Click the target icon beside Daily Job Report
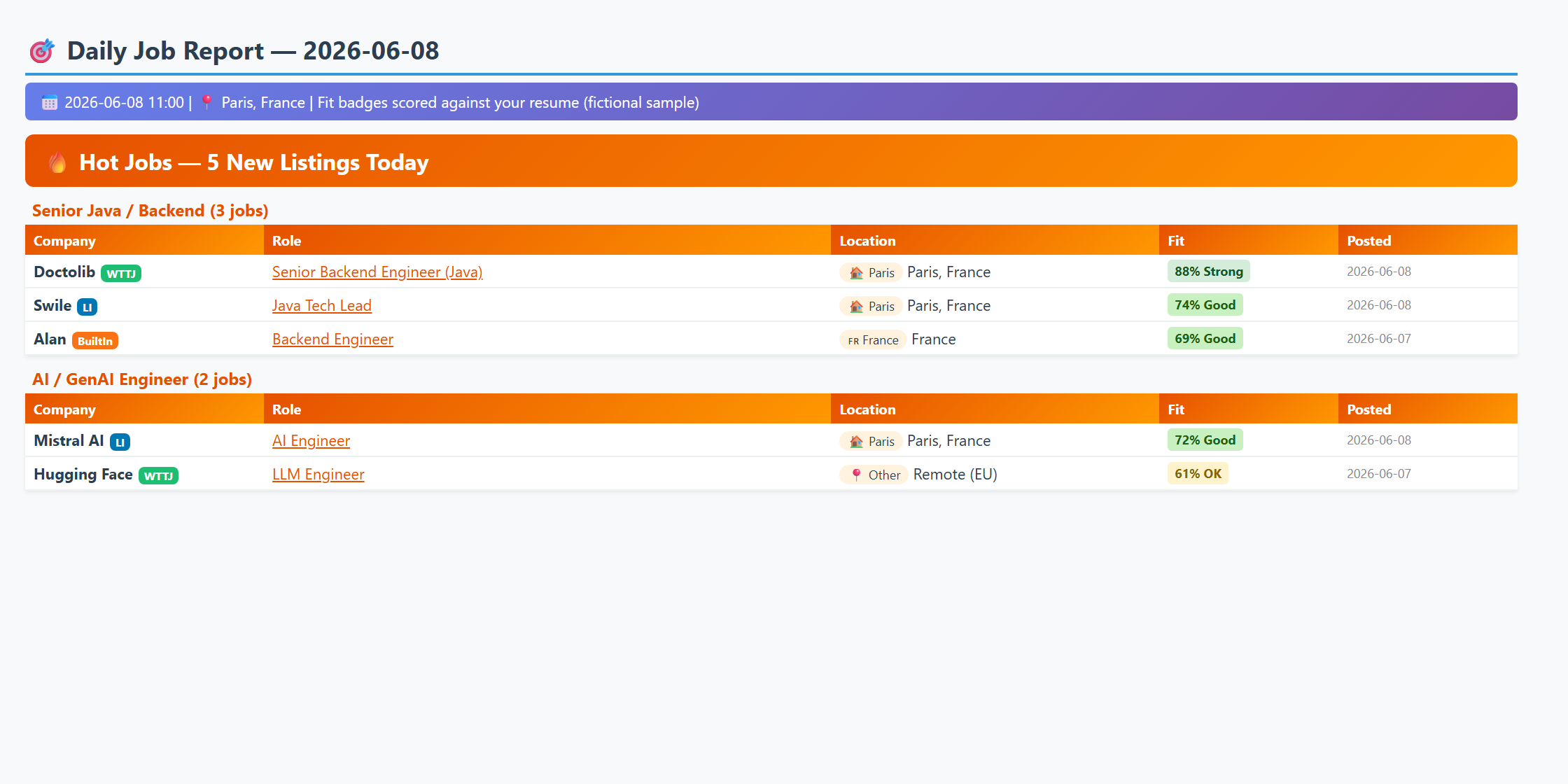1568x784 pixels. (41, 51)
